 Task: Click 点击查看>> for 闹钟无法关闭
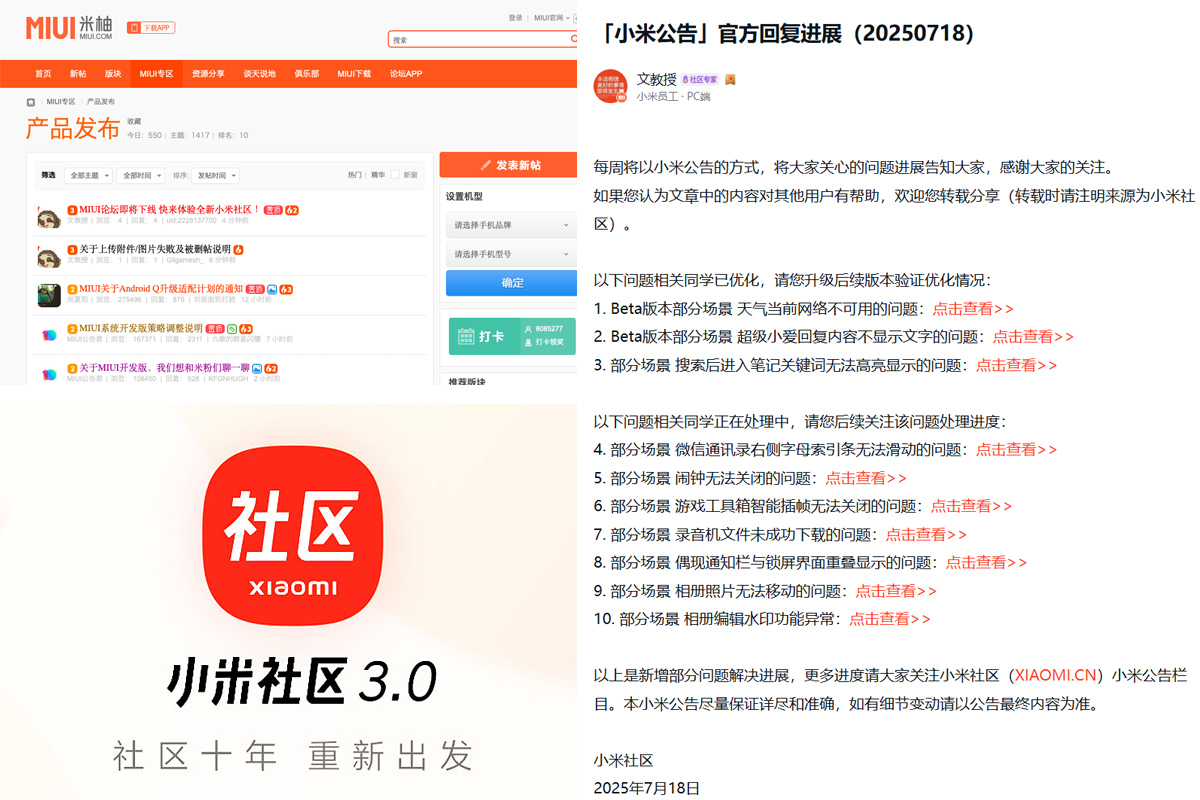tap(866, 478)
